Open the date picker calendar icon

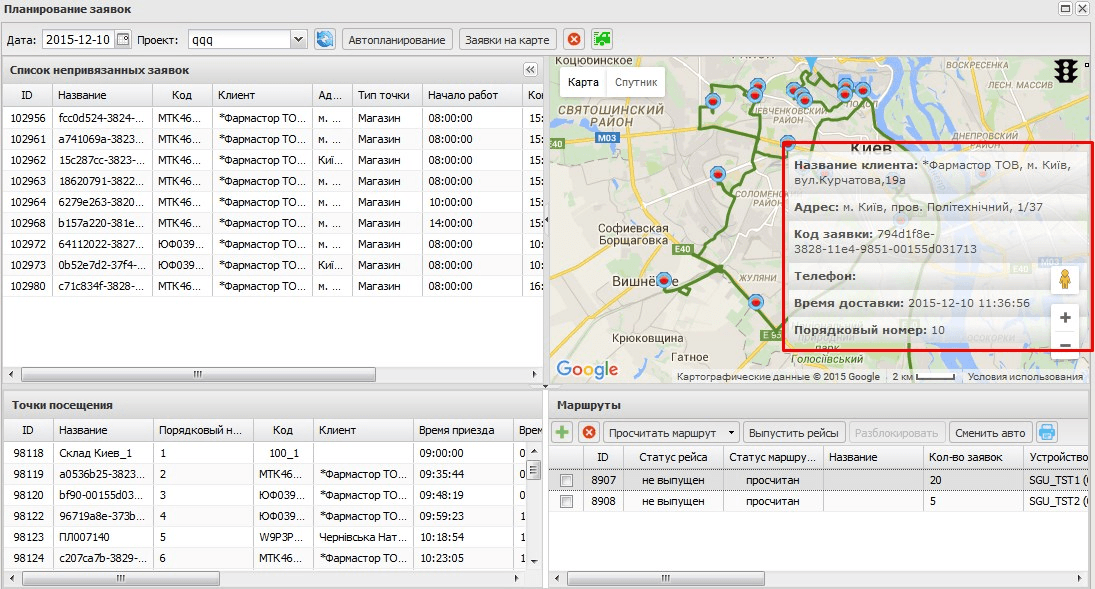(123, 39)
